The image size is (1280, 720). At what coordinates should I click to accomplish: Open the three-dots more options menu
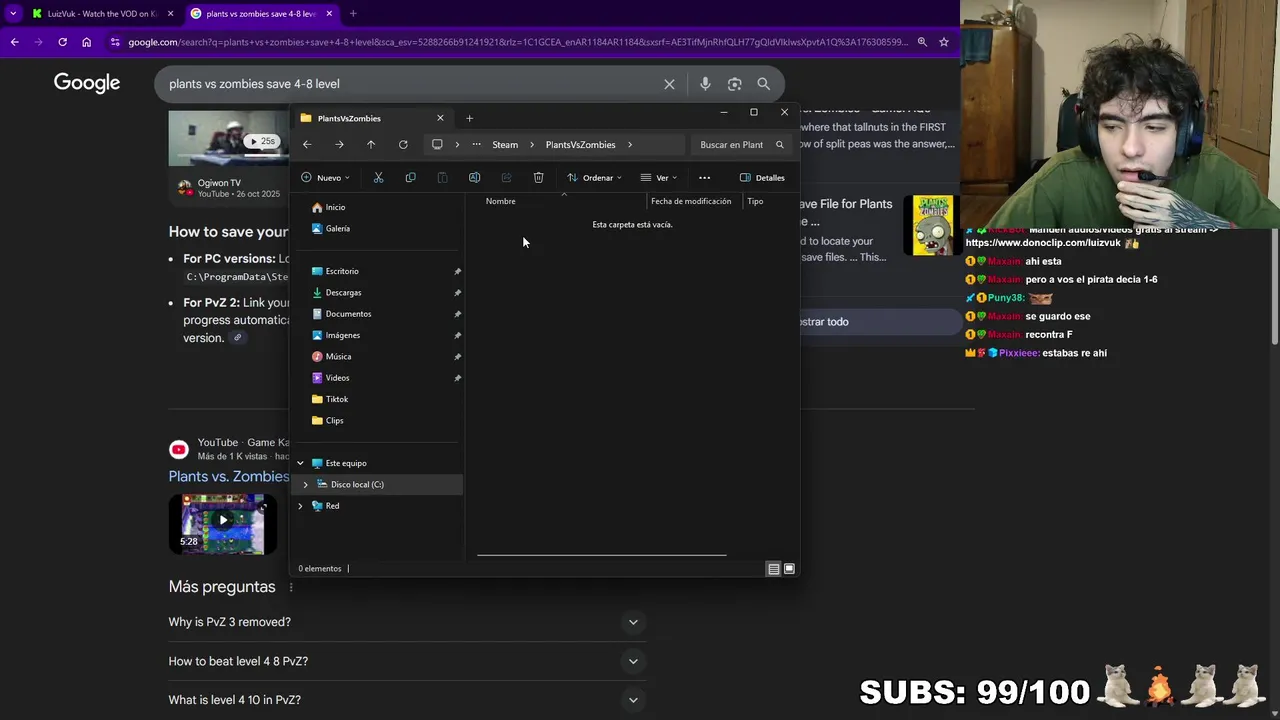coord(704,178)
